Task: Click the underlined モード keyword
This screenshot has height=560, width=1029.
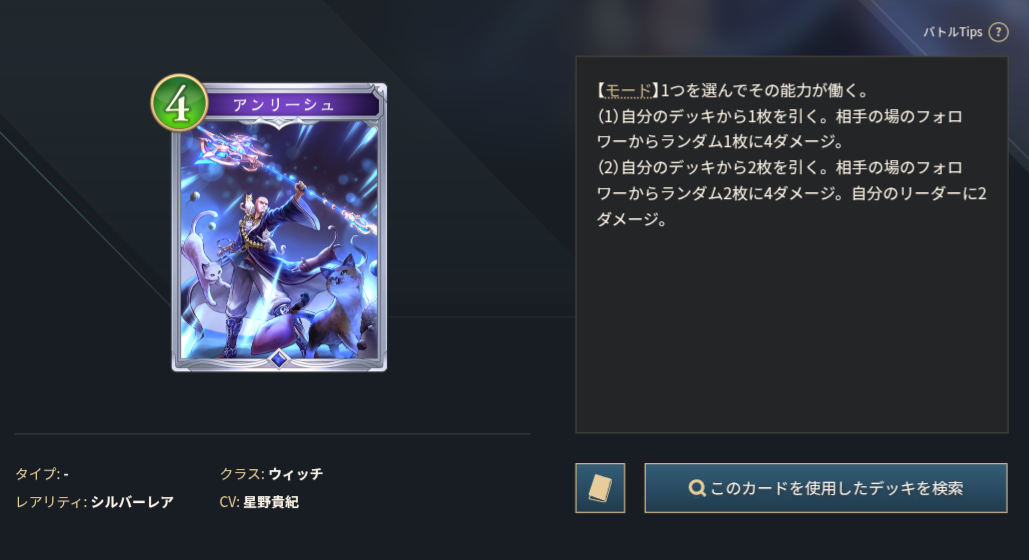Action: (x=627, y=90)
